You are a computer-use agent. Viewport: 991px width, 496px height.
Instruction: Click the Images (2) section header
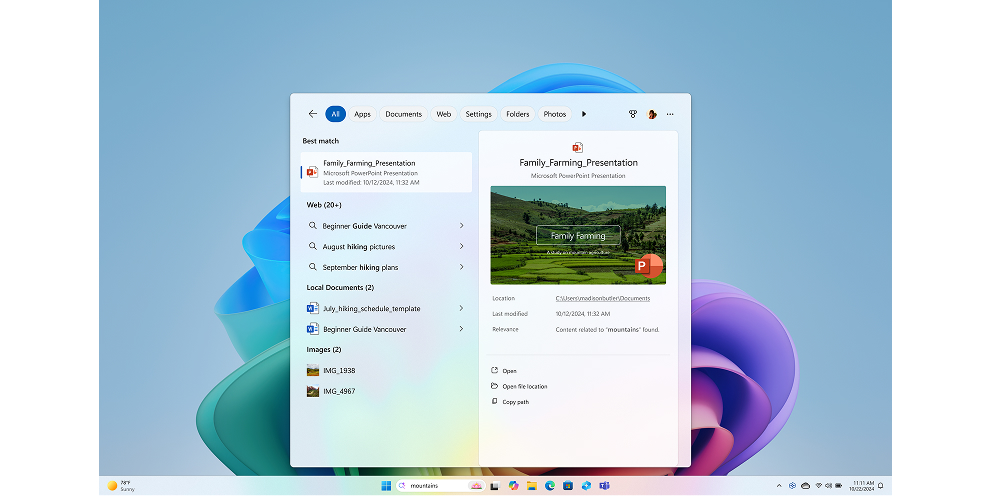tap(324, 349)
